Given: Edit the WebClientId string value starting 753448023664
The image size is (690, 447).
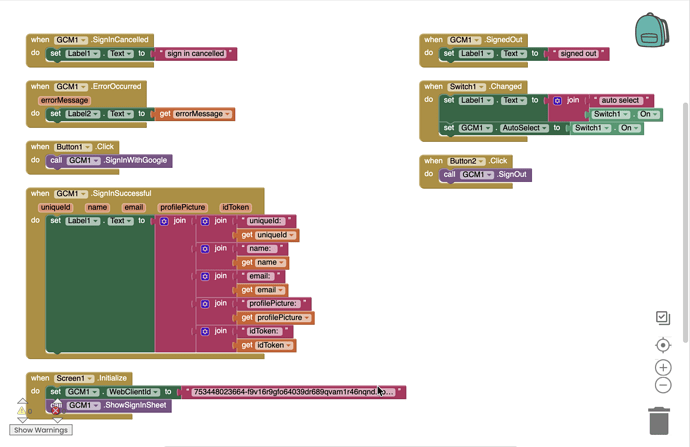Looking at the screenshot, I should pos(293,392).
